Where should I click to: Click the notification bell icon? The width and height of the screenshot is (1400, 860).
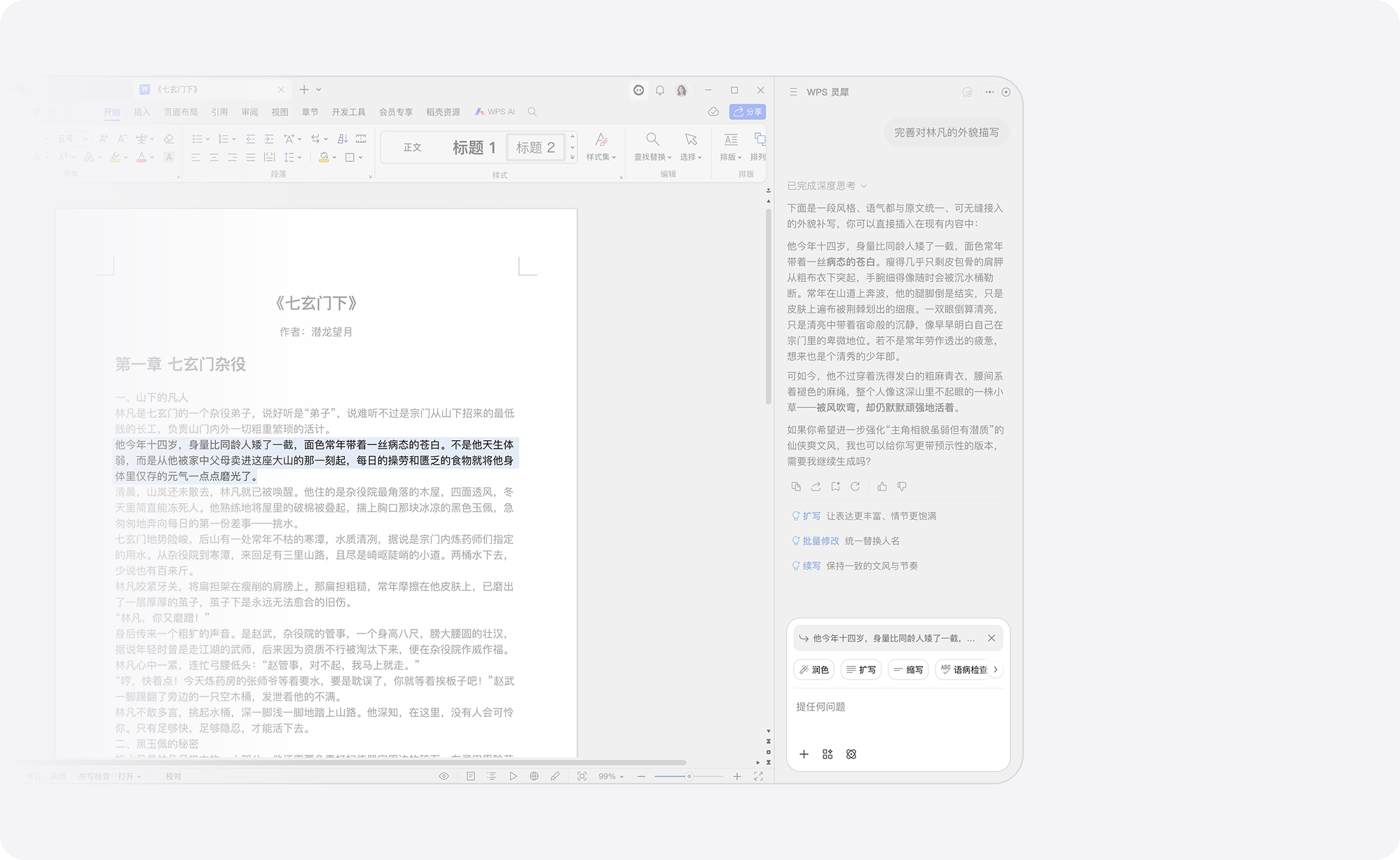pos(660,90)
